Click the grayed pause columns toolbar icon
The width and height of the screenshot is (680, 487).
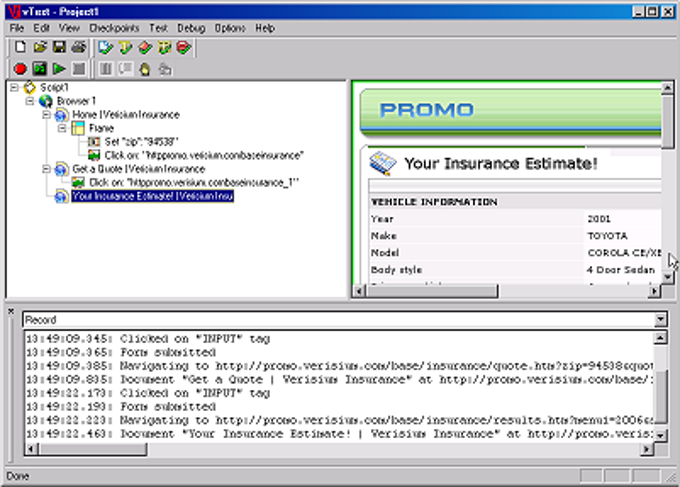105,69
